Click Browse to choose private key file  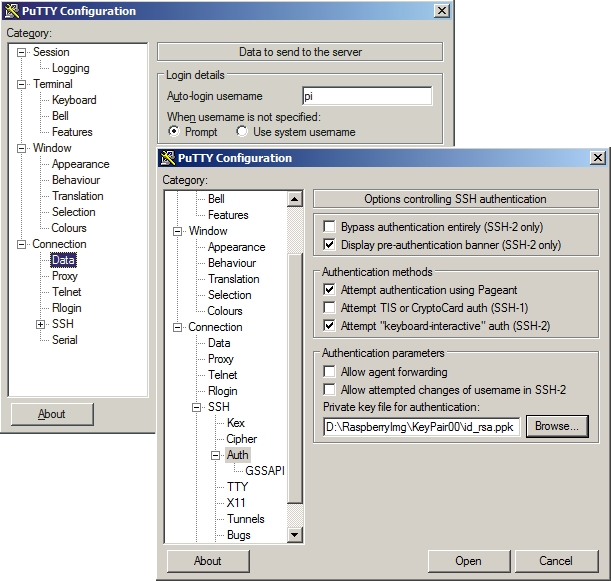click(557, 426)
